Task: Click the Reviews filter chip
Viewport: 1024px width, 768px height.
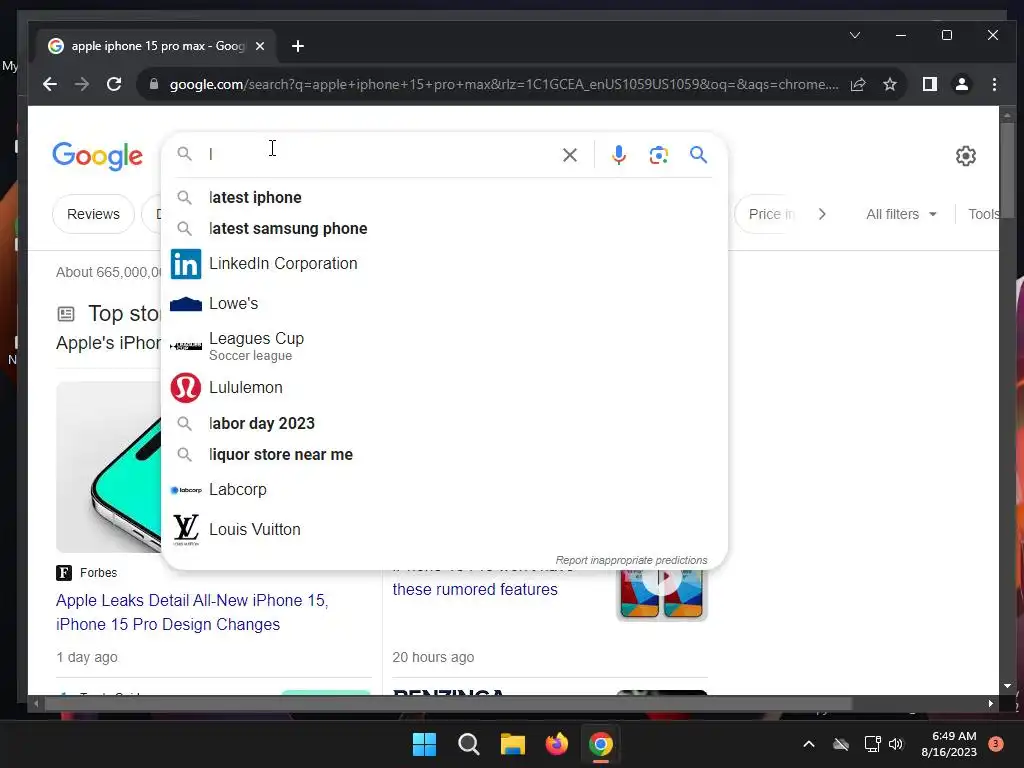Action: tap(93, 214)
